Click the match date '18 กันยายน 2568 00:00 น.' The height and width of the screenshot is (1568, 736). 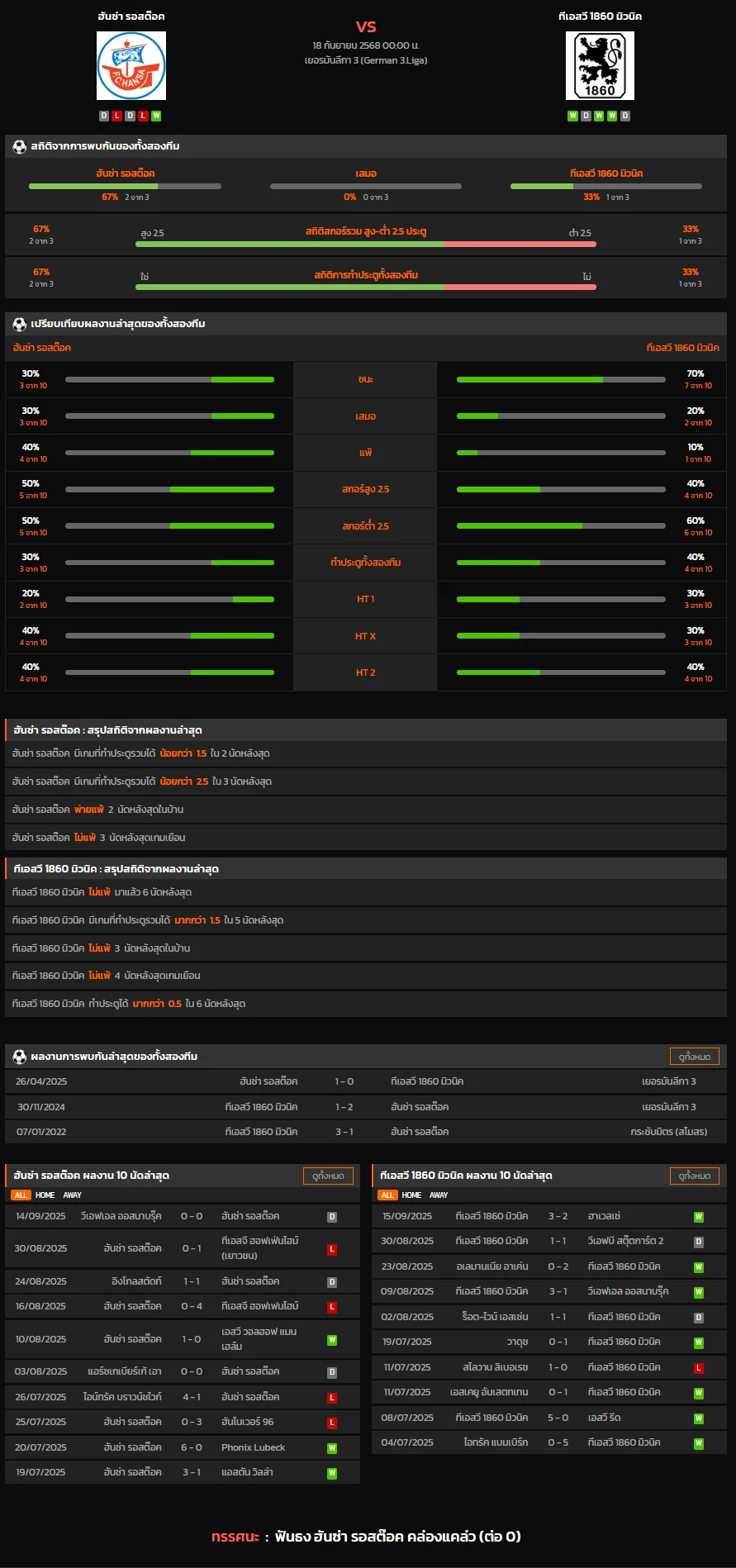tap(366, 45)
